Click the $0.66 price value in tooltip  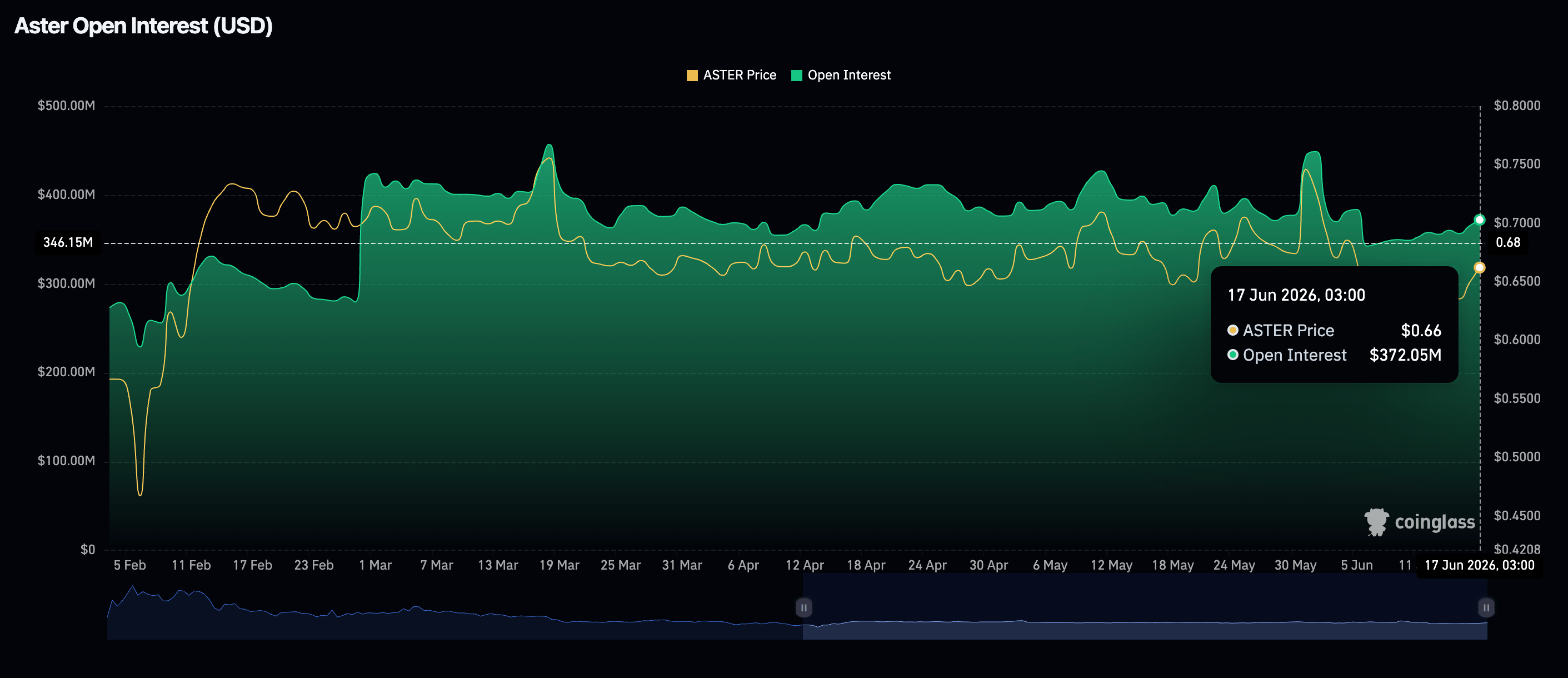click(1421, 331)
